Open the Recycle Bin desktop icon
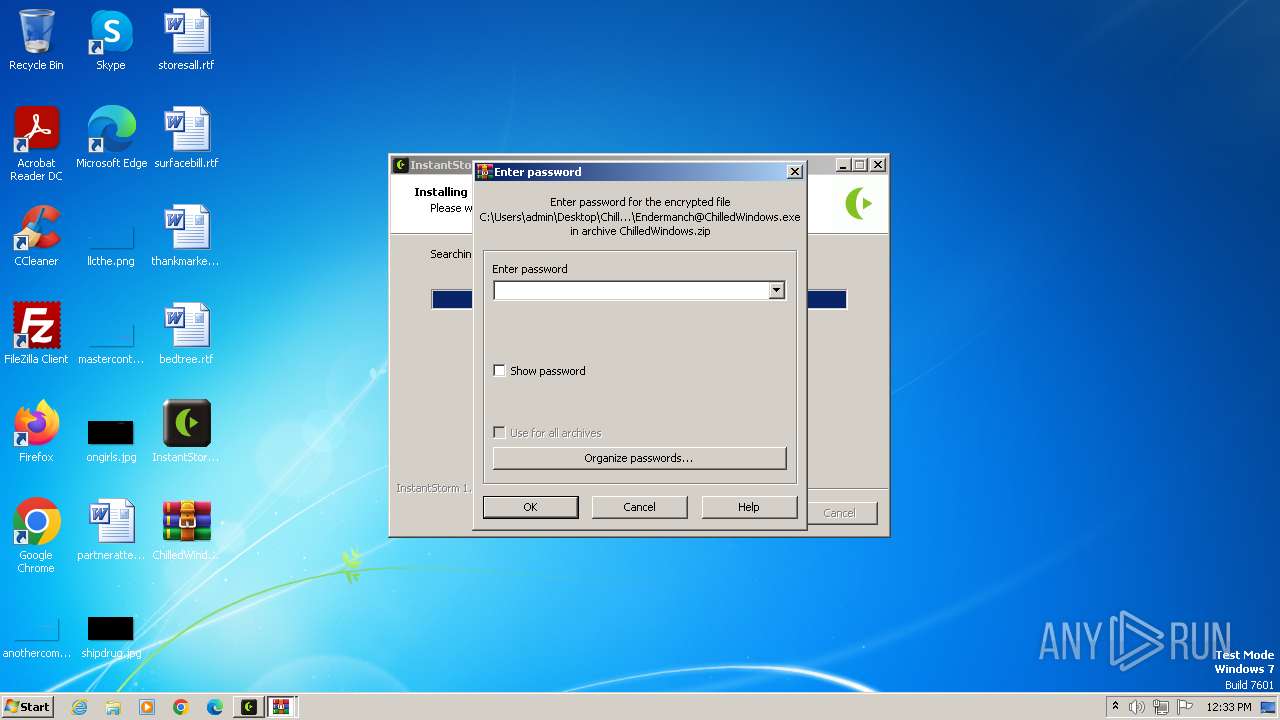Screen dimensions: 1280x720 click(36, 40)
